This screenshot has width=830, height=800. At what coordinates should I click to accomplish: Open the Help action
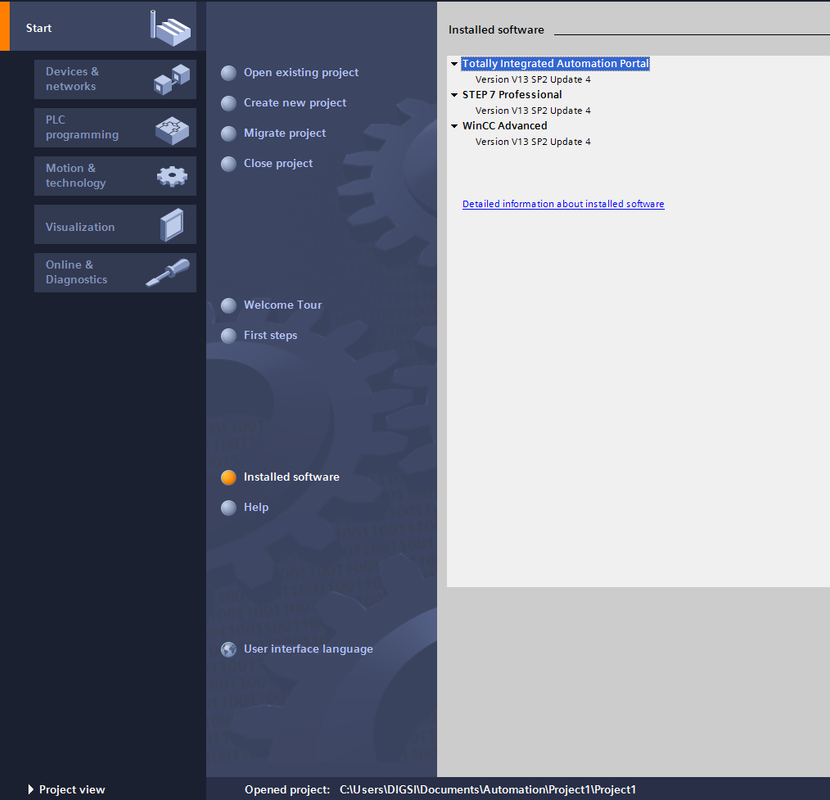(256, 507)
